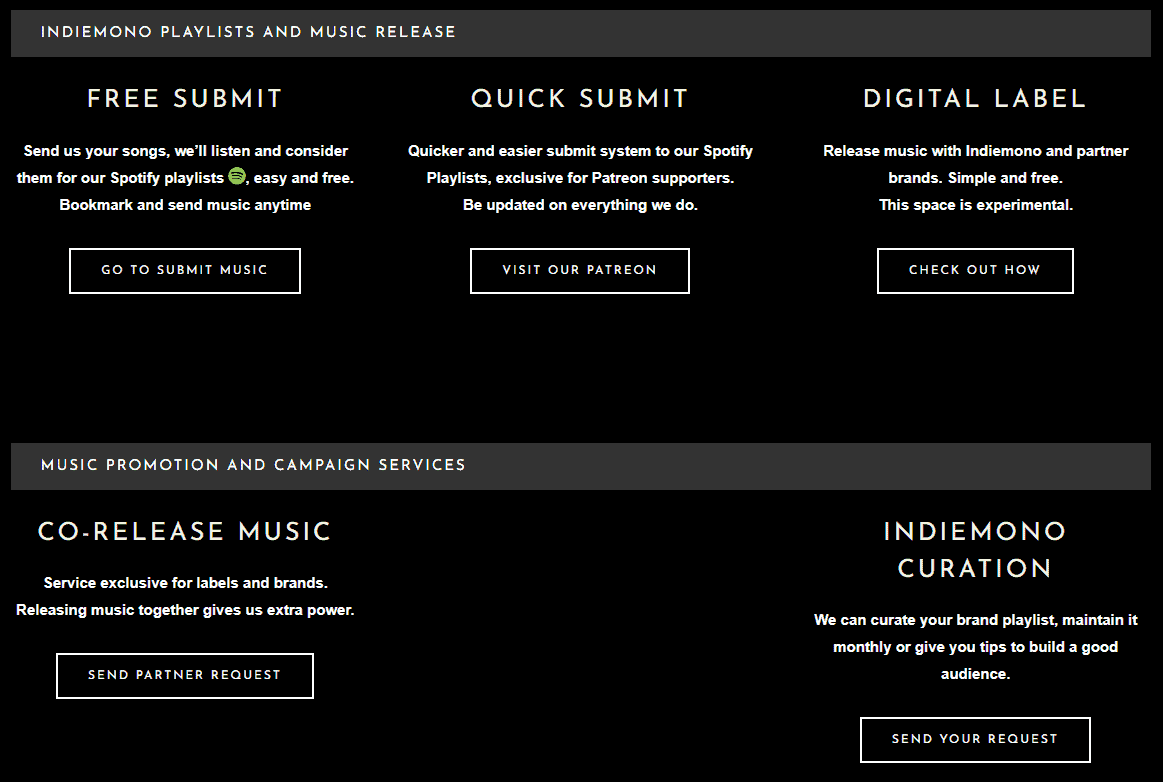Click the 'Bookmark and send music anytime' line
This screenshot has width=1163, height=782.
tap(185, 205)
